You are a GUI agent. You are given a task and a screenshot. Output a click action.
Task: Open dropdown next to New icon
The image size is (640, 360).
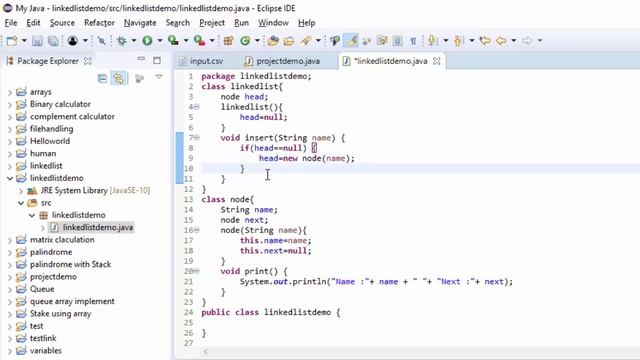[24, 40]
